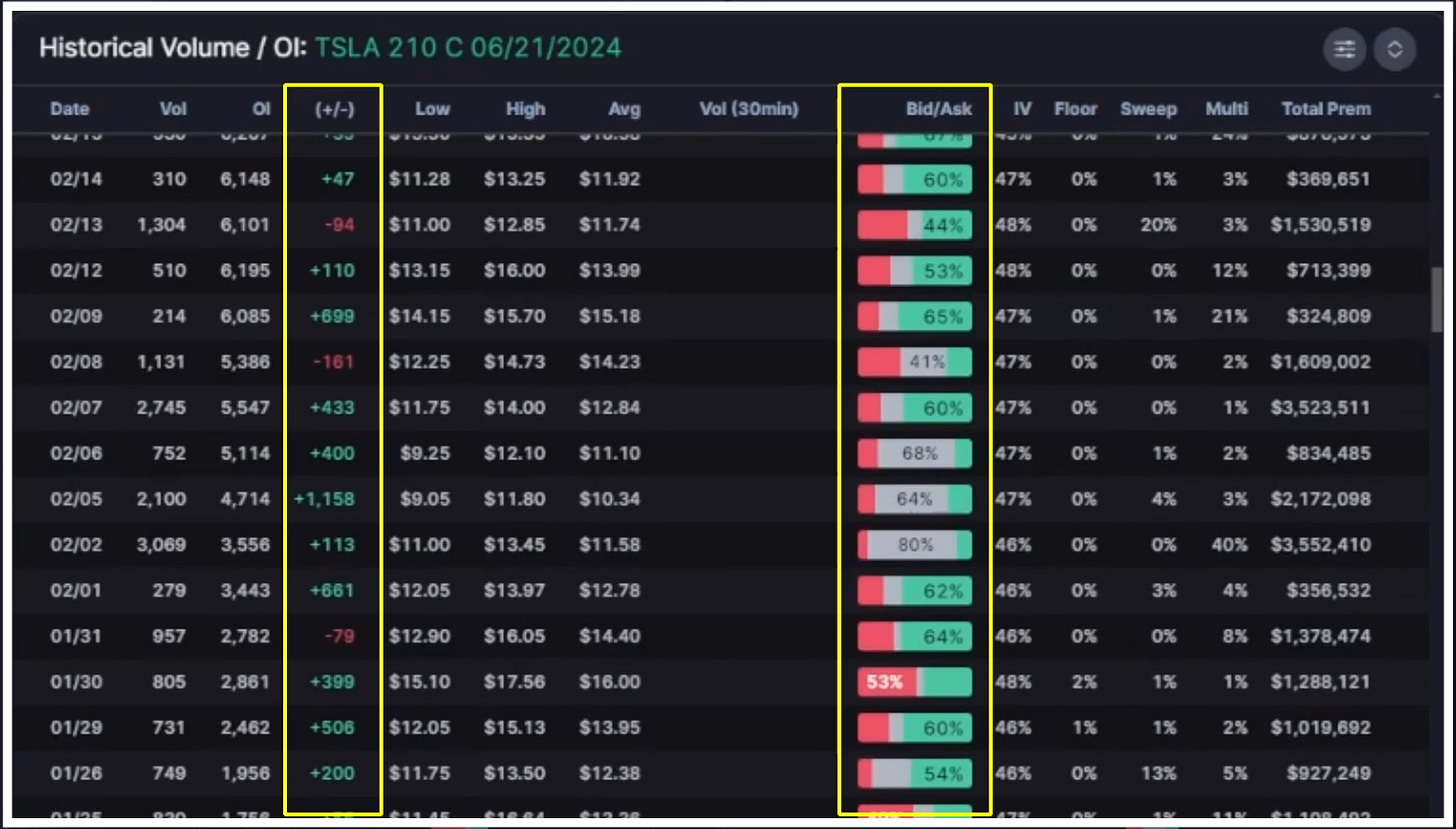This screenshot has height=829, width=1456.
Task: Sort by the Low column header
Action: tap(433, 109)
